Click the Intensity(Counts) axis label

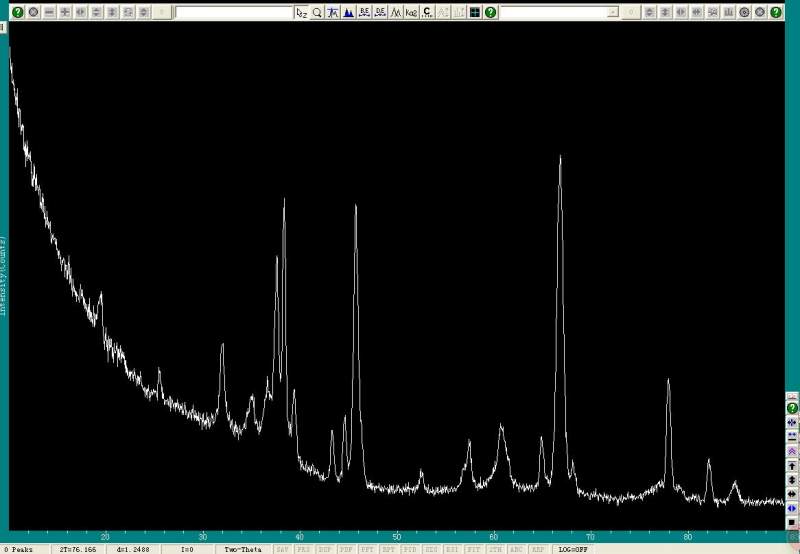click(4, 276)
